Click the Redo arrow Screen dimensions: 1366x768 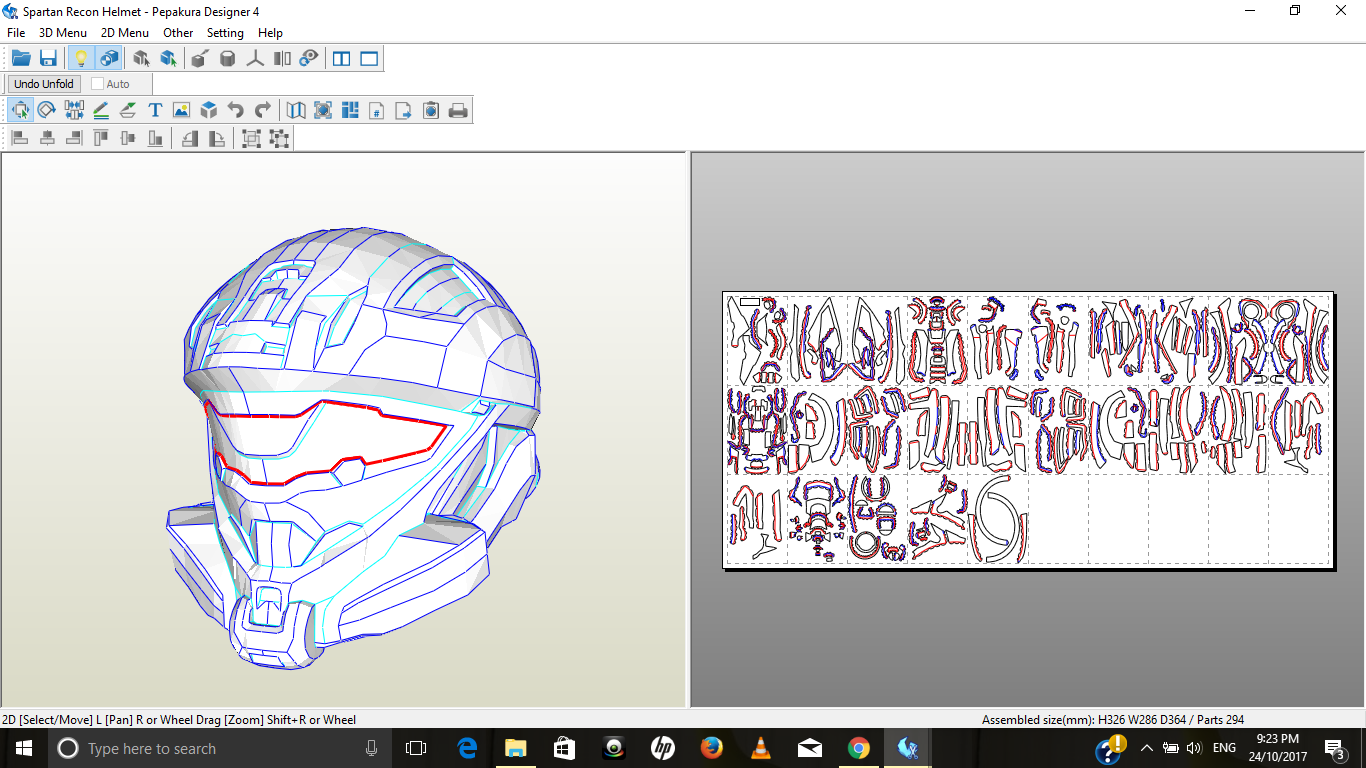click(x=262, y=110)
